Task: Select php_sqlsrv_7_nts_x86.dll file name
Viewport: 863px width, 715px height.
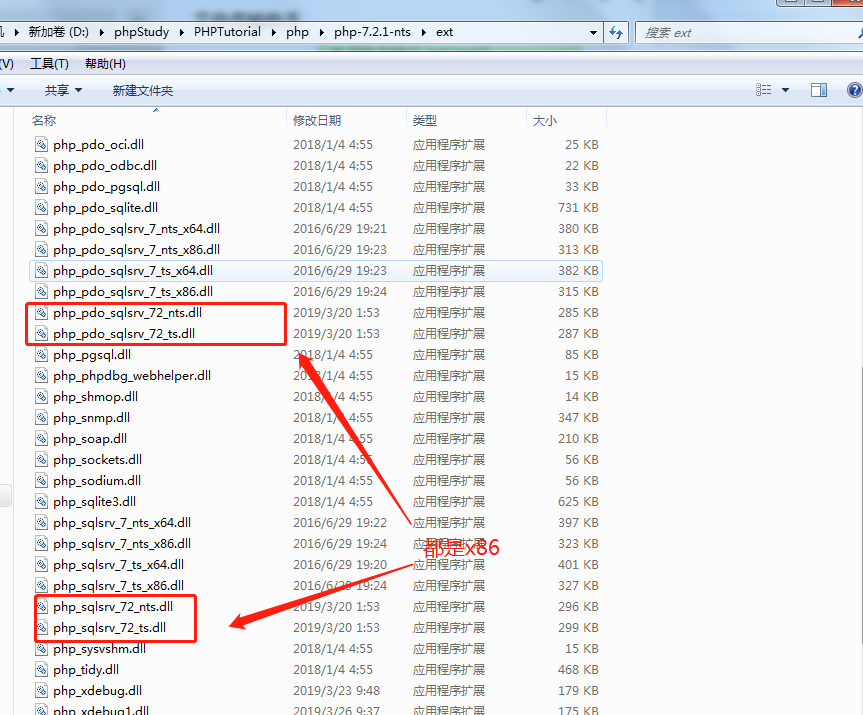Action: click(x=122, y=544)
